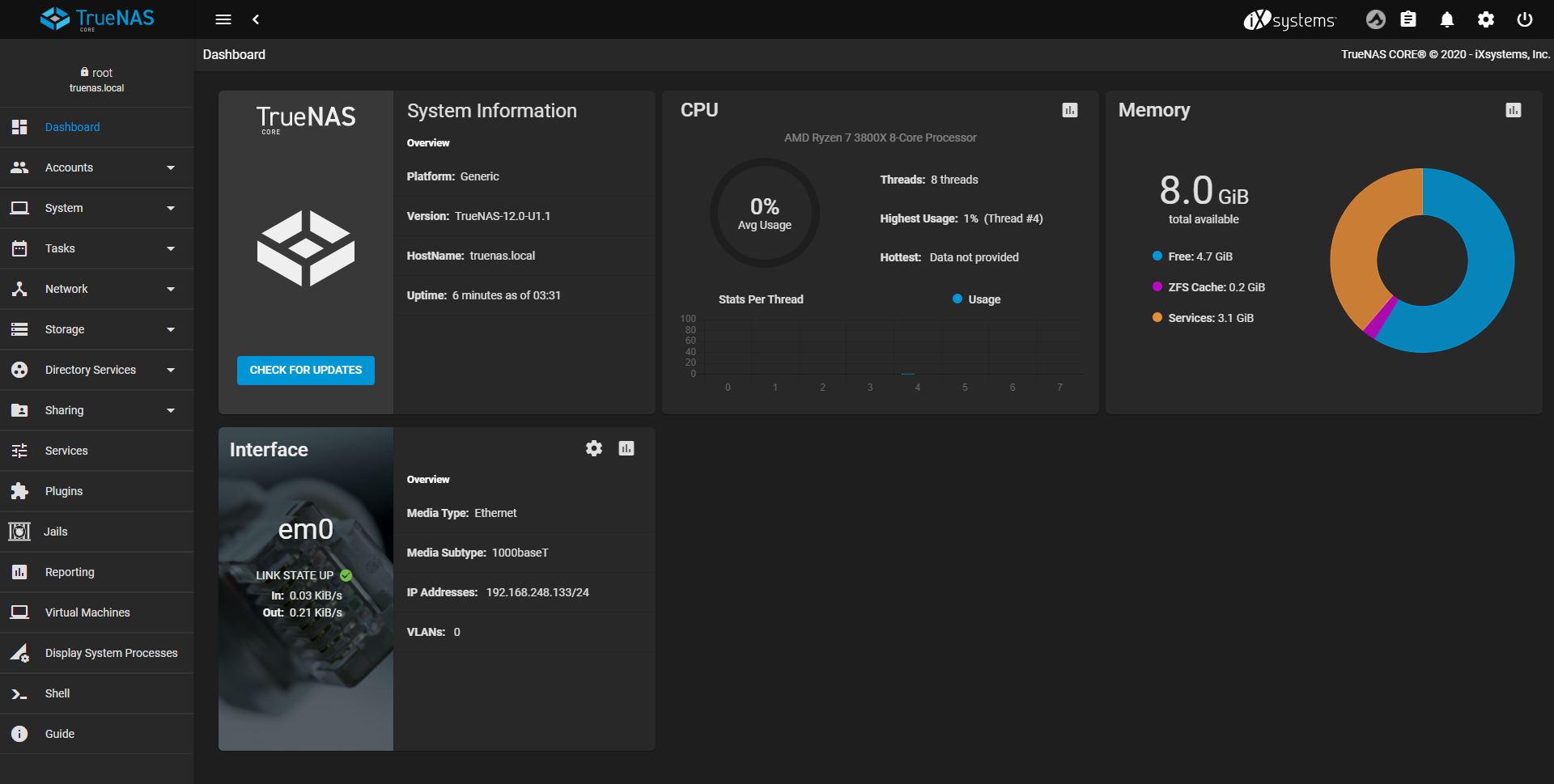Open CPU reports chart icon
The height and width of the screenshot is (784, 1554).
coord(1070,110)
